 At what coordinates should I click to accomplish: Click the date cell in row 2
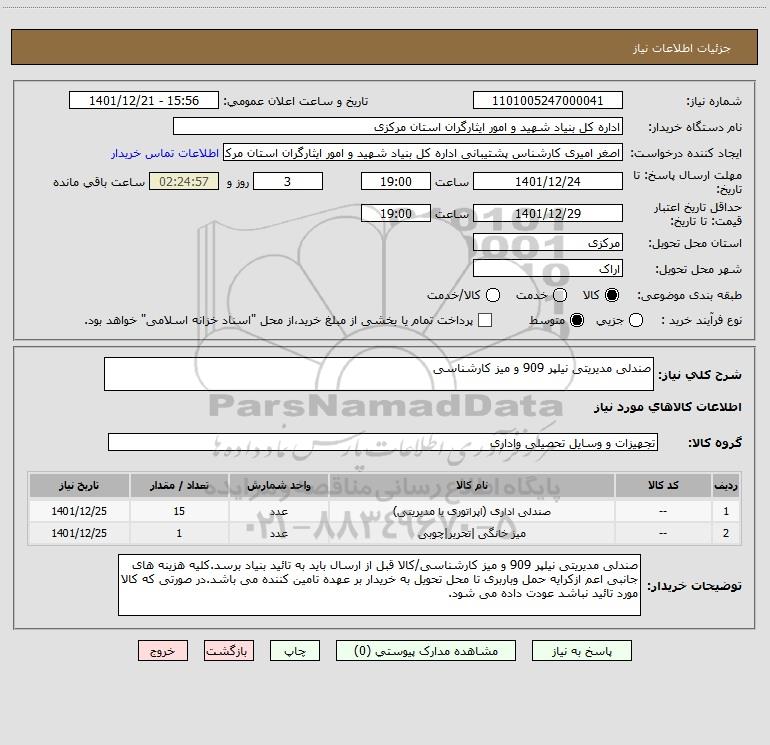79,533
